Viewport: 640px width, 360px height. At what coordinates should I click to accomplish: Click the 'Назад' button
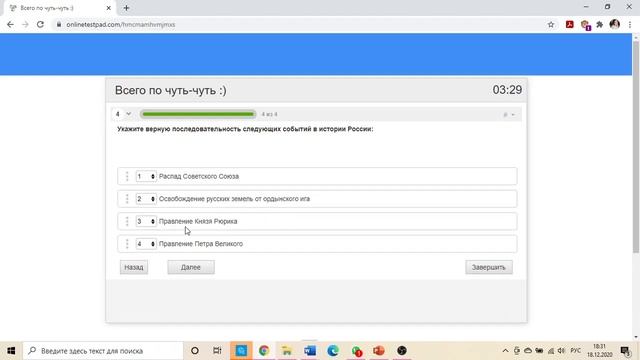134,267
